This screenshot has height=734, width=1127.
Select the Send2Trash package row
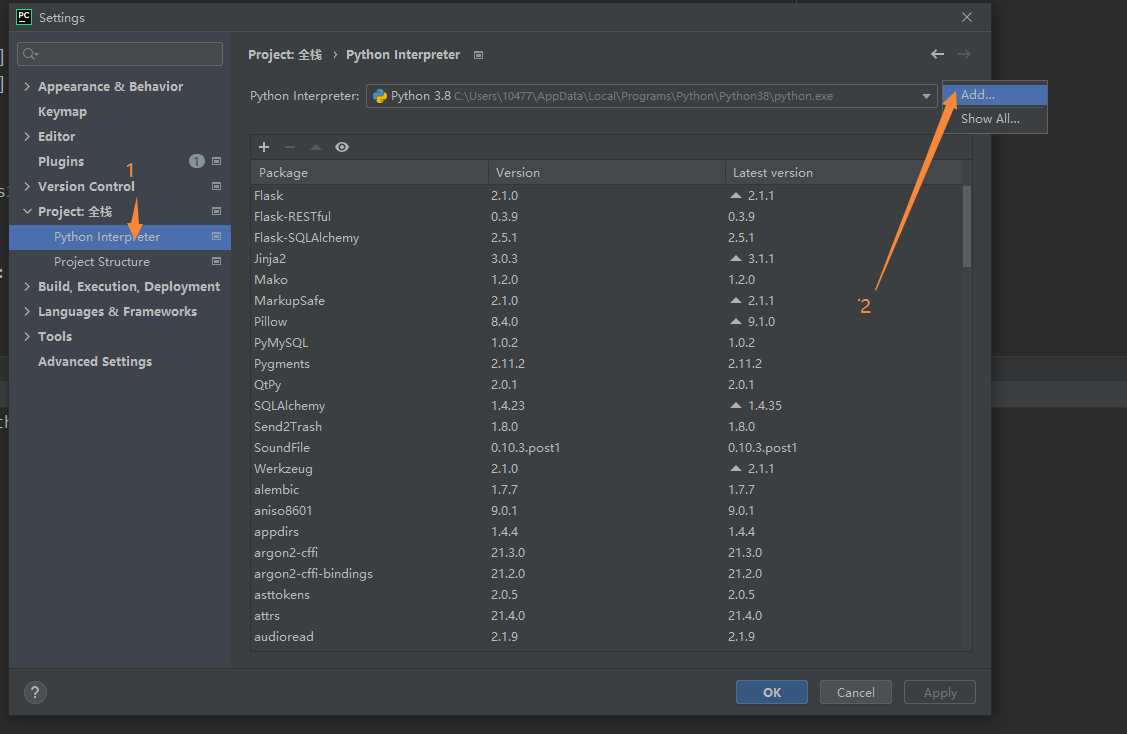(607, 426)
